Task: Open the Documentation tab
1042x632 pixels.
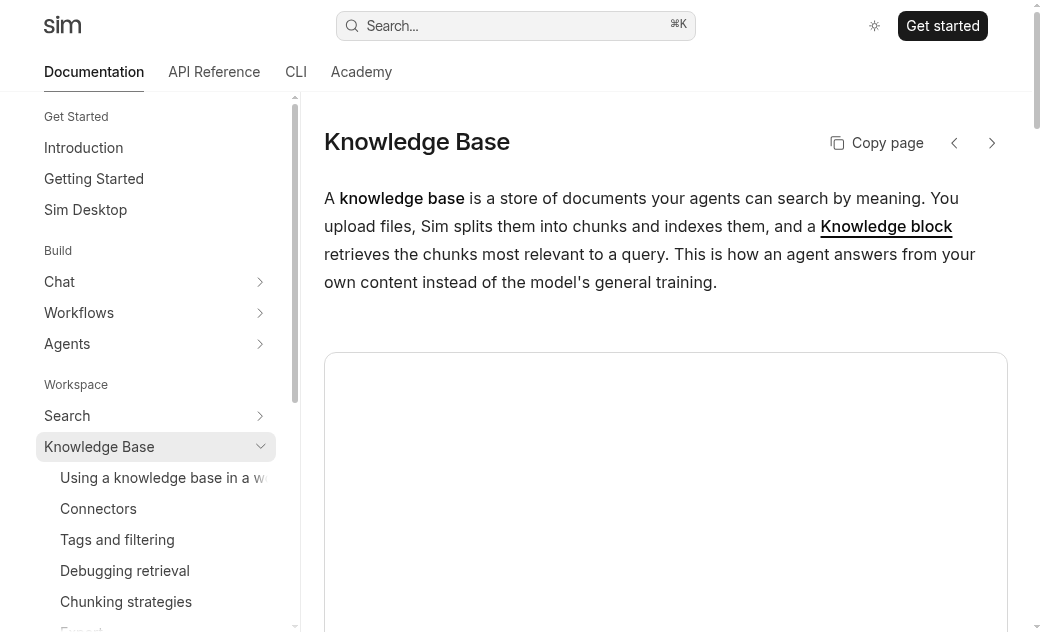Action: point(94,72)
